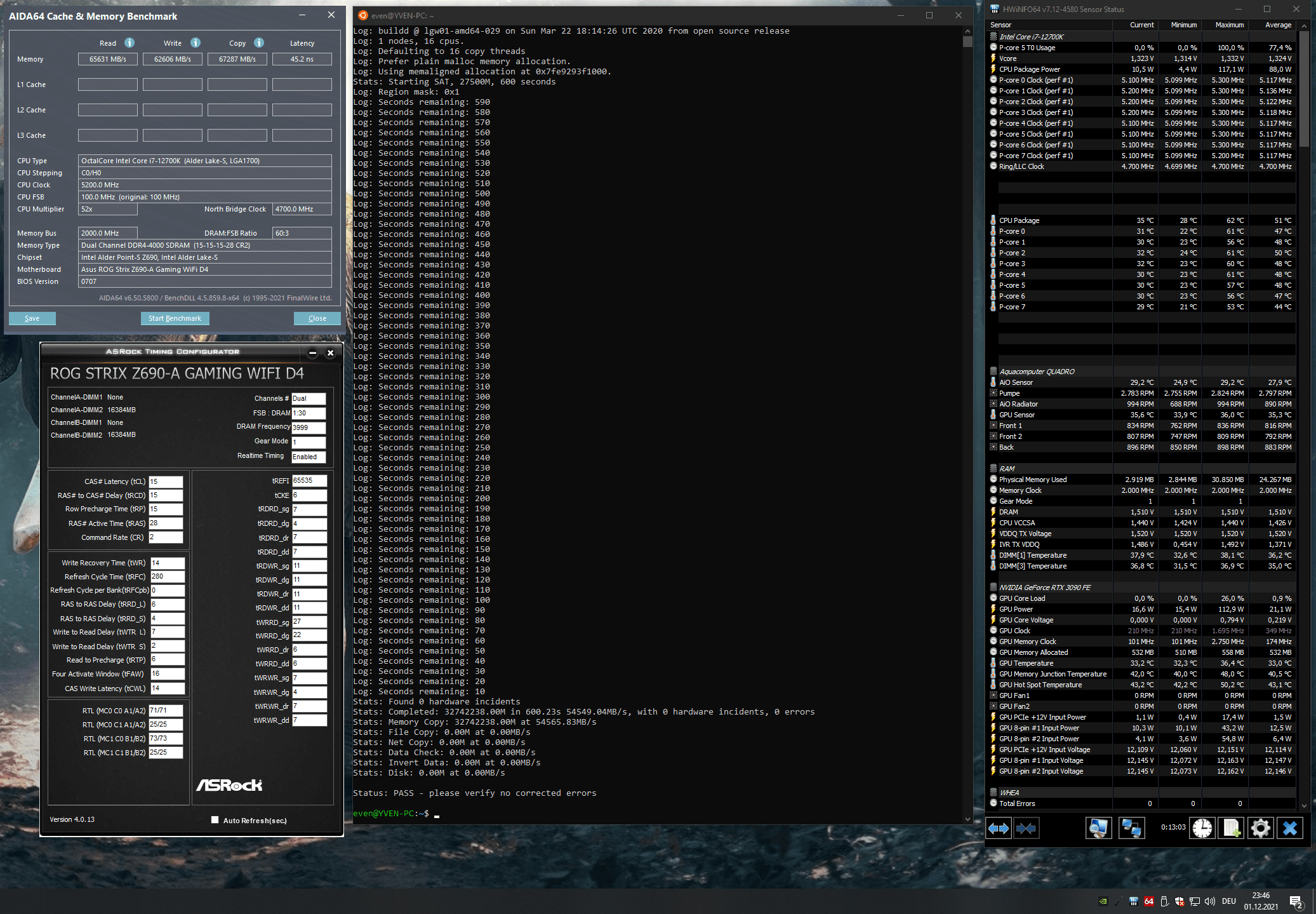The height and width of the screenshot is (914, 1316).
Task: Click HWiNFO scrollbar down arrow
Action: tap(1304, 805)
